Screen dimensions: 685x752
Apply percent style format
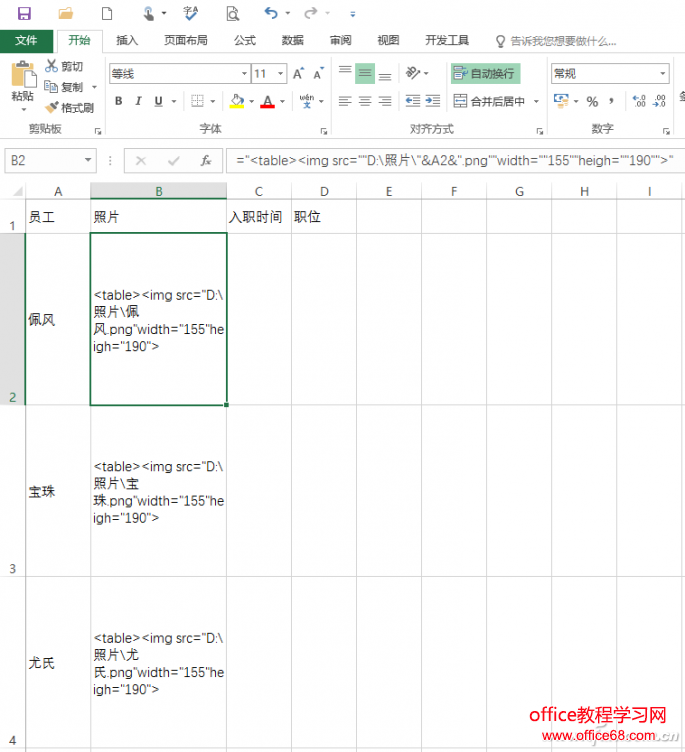coord(592,101)
